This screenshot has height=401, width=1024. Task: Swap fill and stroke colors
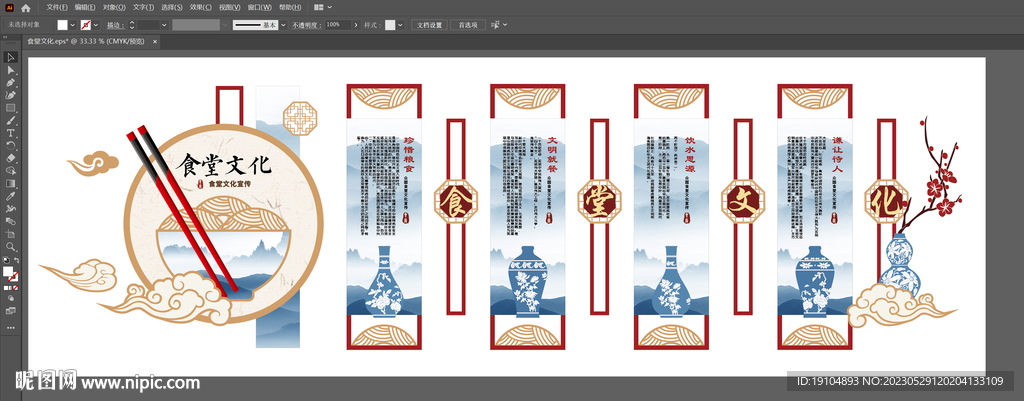pyautogui.click(x=17, y=260)
